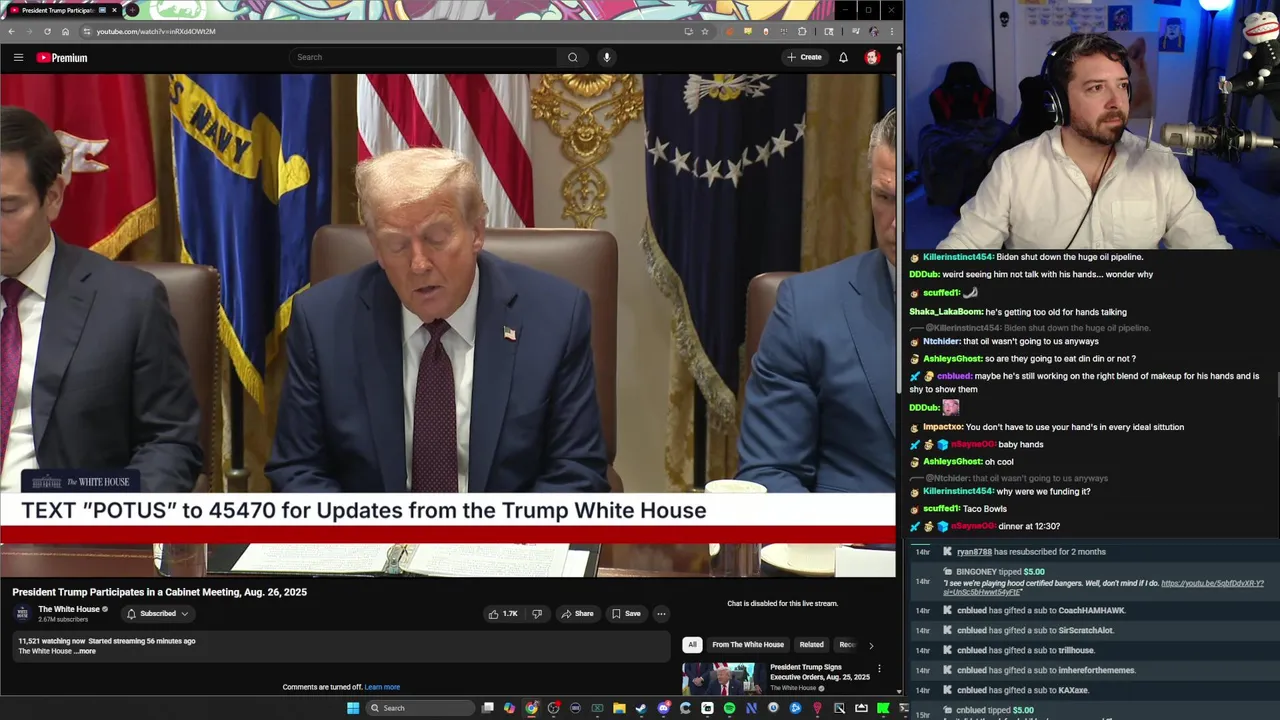Open the YouTube hamburger guide menu
Screen dimensions: 1280x720
point(18,57)
